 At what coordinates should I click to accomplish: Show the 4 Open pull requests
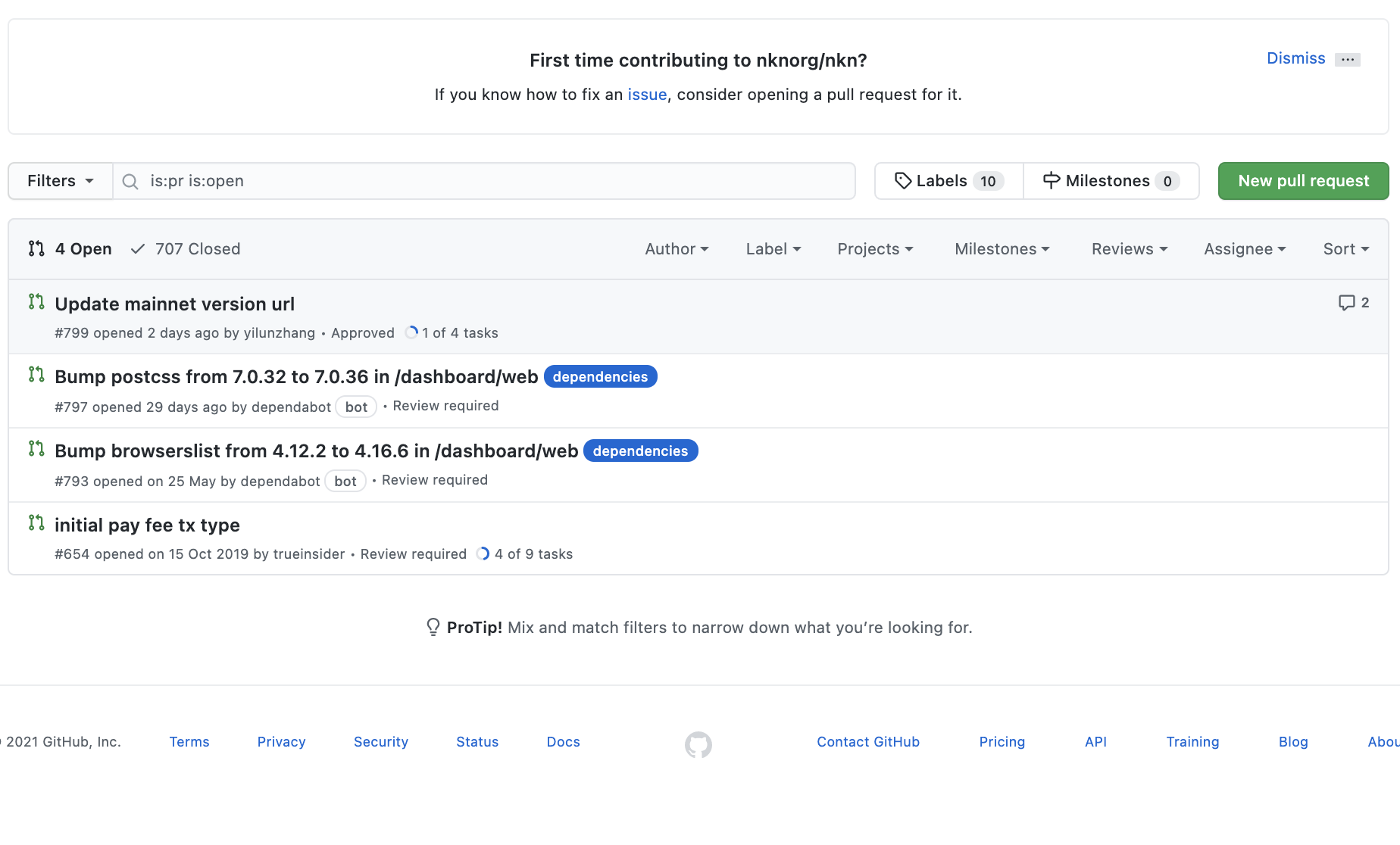(70, 249)
